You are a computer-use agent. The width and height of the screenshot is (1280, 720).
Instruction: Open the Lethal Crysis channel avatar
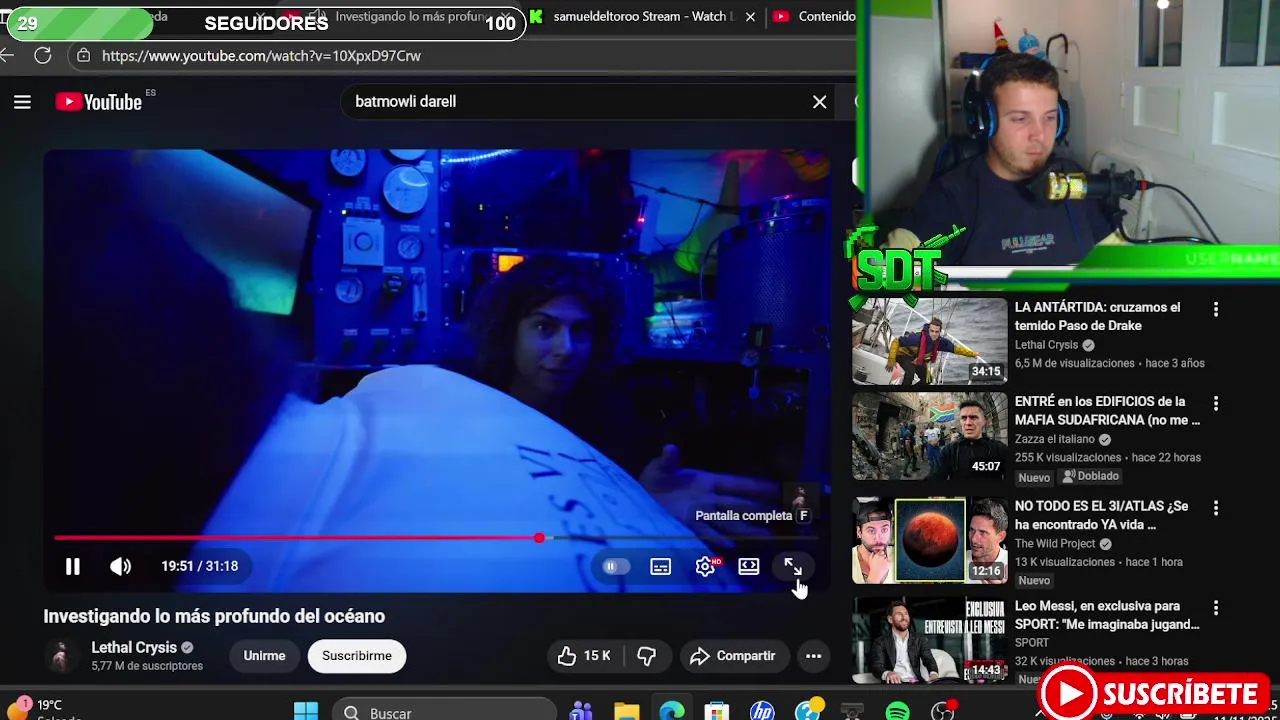60,656
